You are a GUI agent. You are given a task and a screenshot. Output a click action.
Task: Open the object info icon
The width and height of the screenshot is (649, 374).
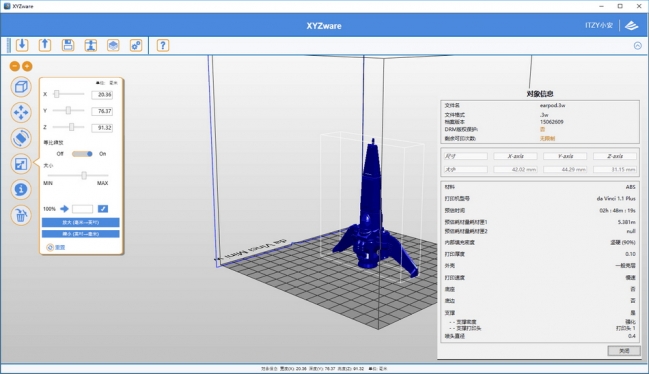(21, 189)
